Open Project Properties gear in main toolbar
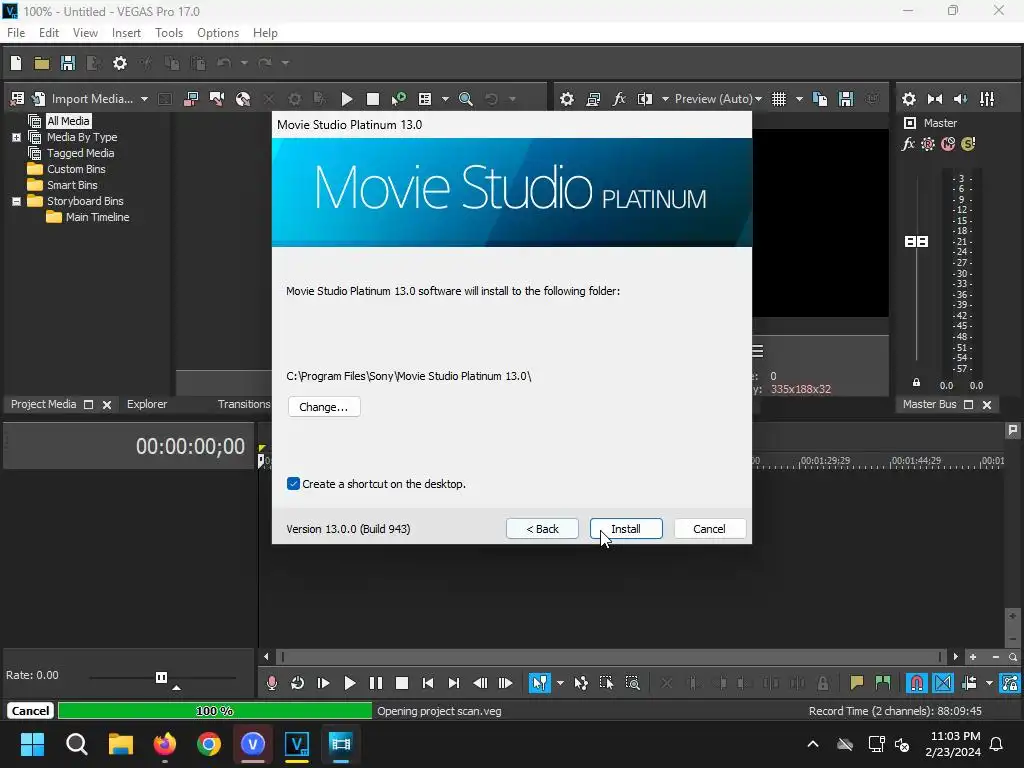This screenshot has height=768, width=1024. [120, 63]
